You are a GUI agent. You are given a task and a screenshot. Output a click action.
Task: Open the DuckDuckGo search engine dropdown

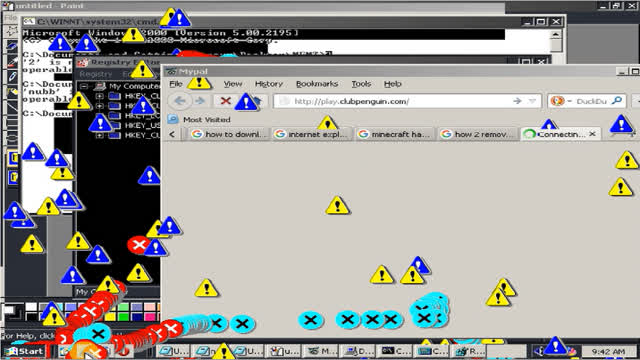(x=560, y=101)
